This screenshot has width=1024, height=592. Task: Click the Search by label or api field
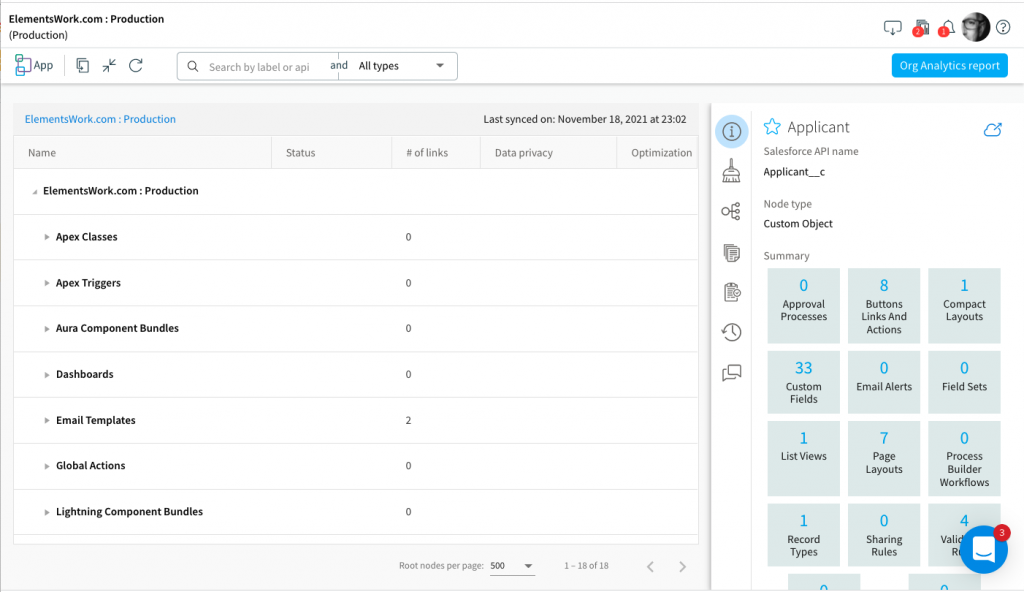pyautogui.click(x=260, y=67)
